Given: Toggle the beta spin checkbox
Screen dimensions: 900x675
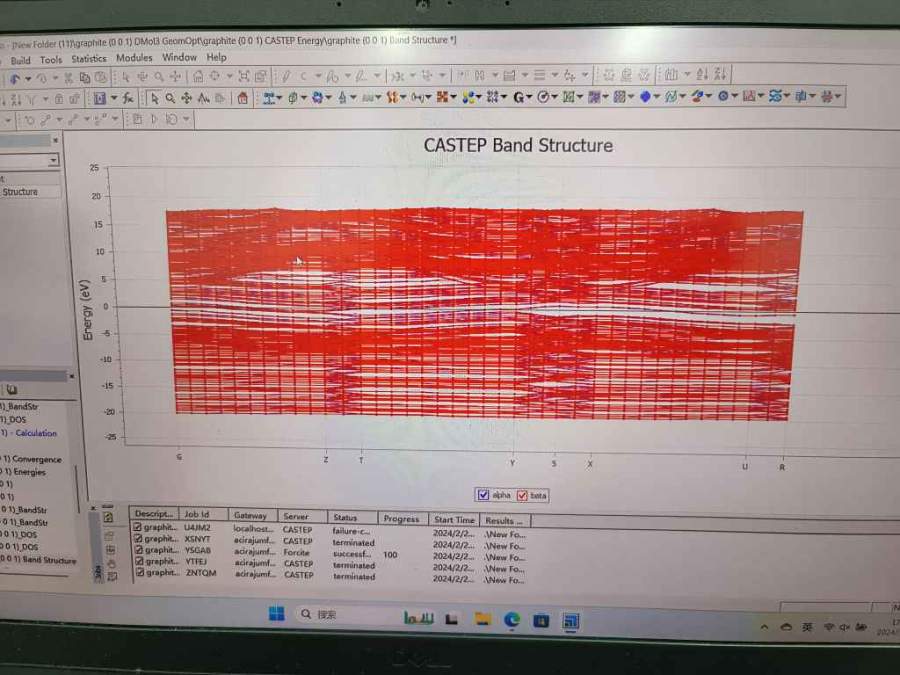Looking at the screenshot, I should click(x=522, y=495).
